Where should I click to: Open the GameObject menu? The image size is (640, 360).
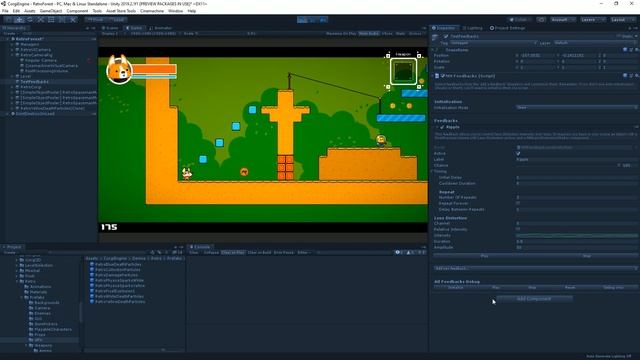click(51, 11)
